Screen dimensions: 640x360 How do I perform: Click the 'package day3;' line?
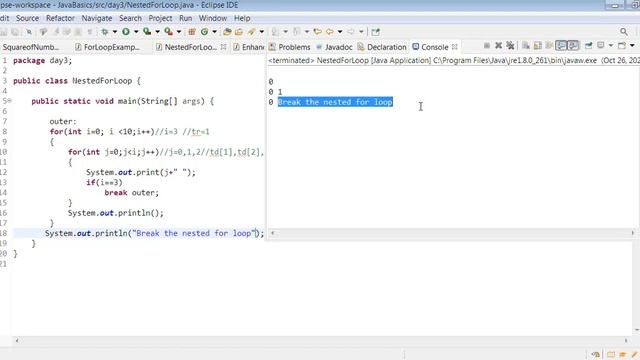(x=42, y=61)
